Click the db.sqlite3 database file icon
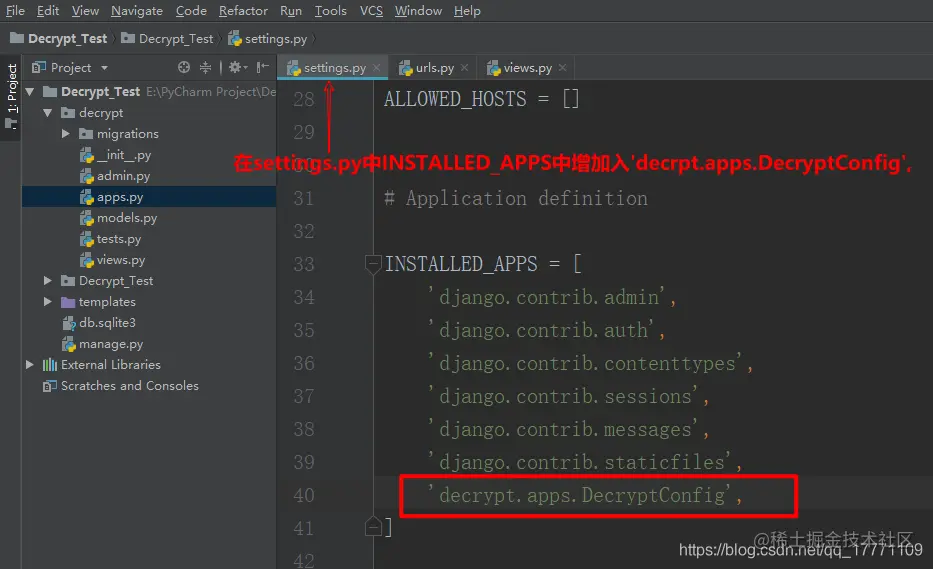The height and width of the screenshot is (569, 933). pos(69,323)
